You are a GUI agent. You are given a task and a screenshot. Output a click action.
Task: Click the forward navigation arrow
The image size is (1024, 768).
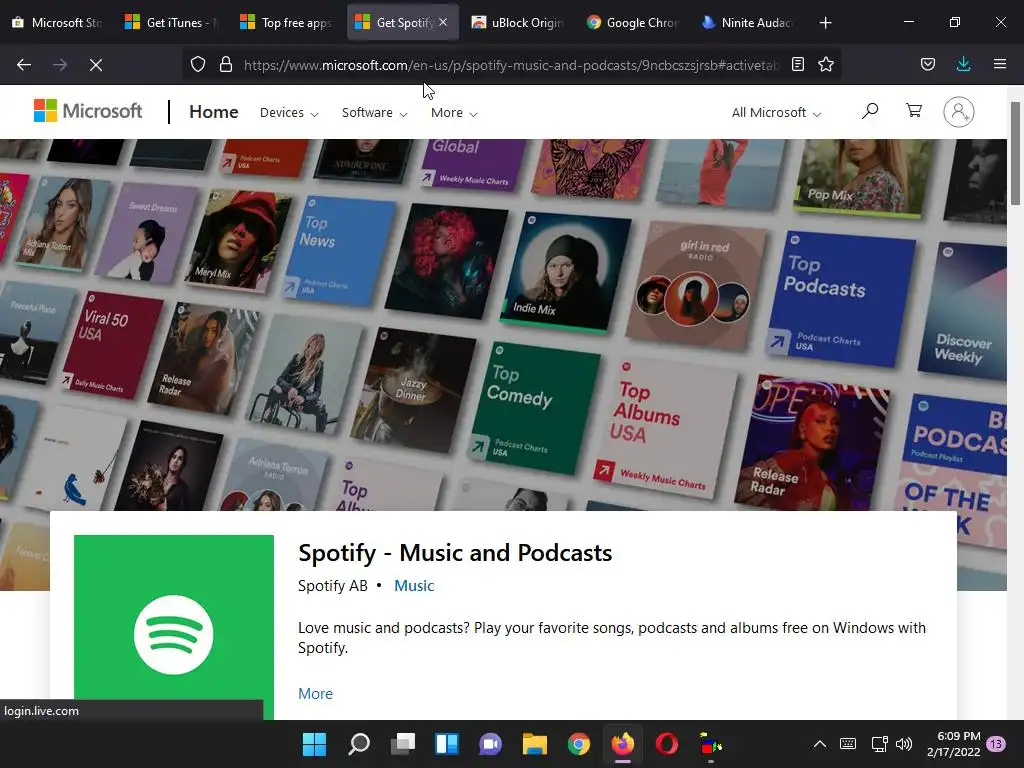(x=59, y=65)
